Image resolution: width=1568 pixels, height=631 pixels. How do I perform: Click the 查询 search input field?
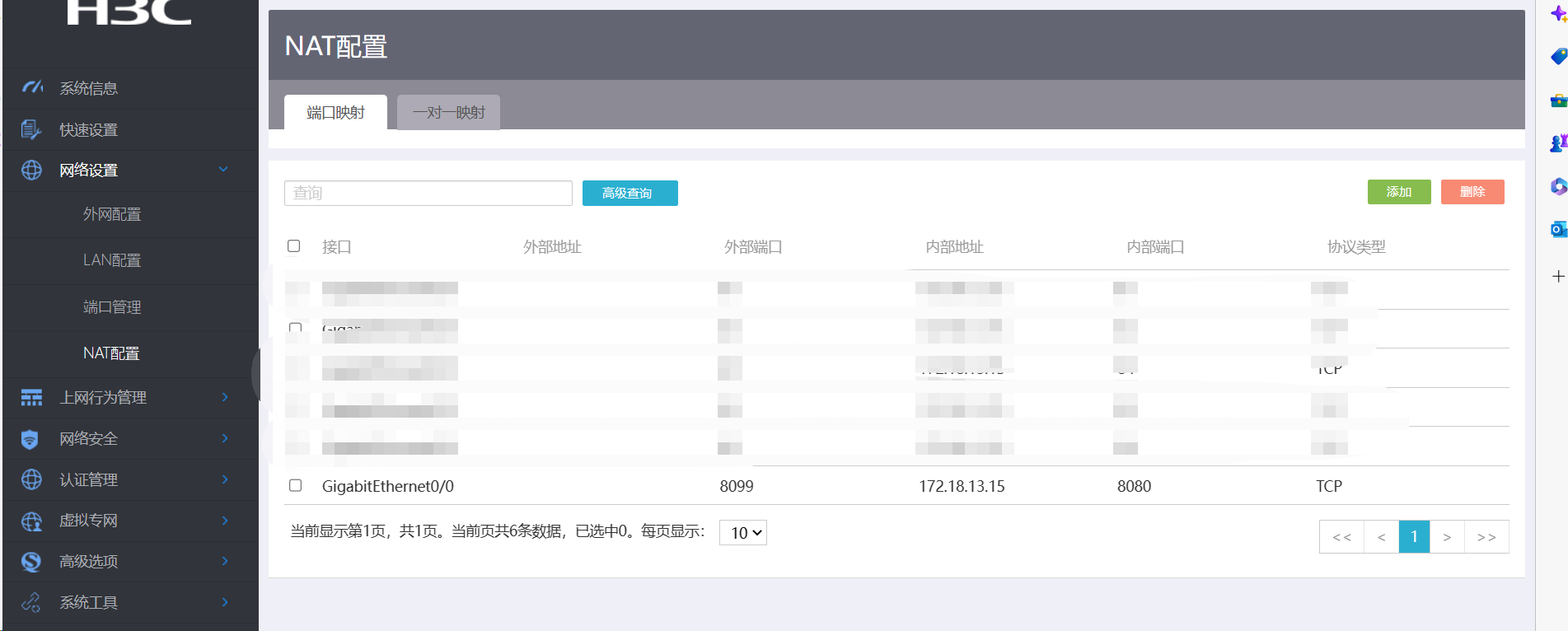428,193
